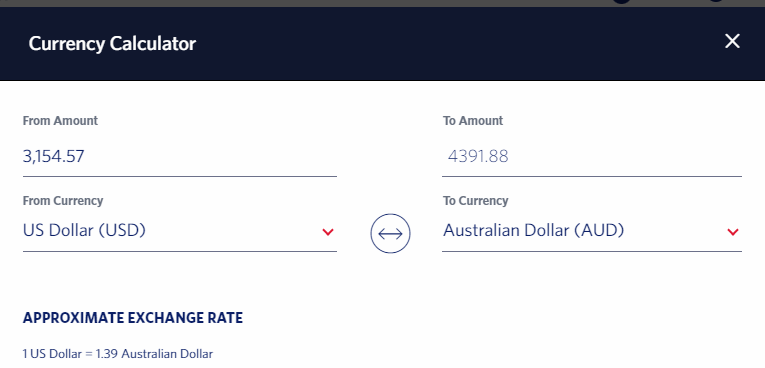The width and height of the screenshot is (765, 368).
Task: Click the 1.39 rate value
Action: point(107,354)
